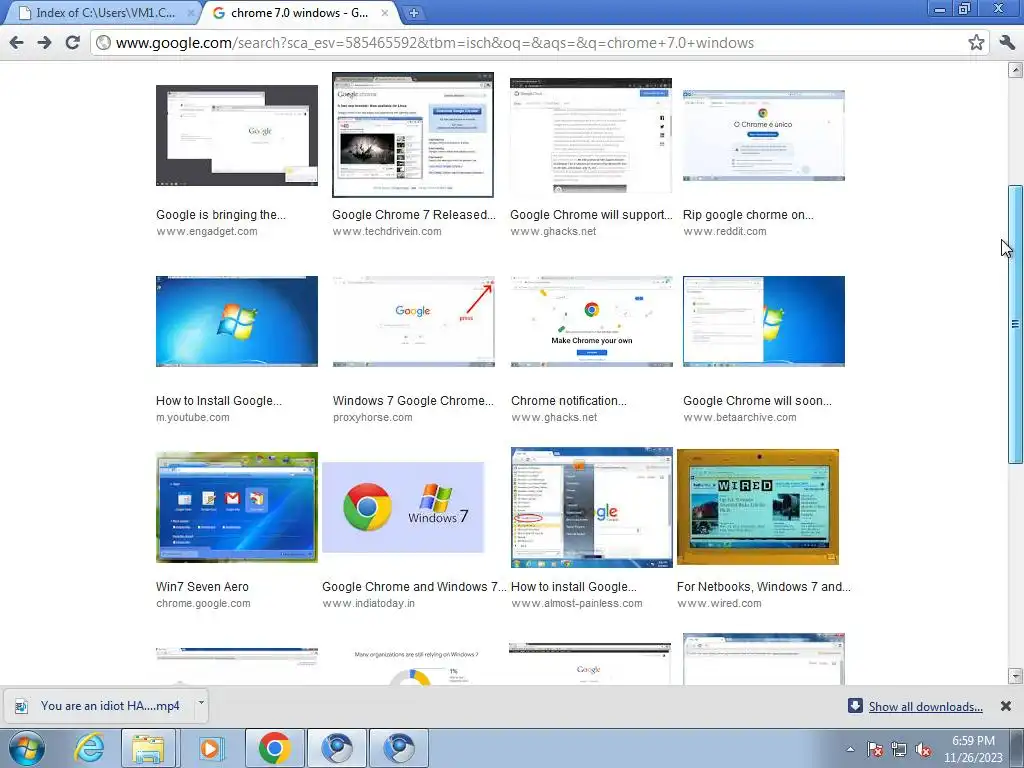The height and width of the screenshot is (768, 1024).
Task: Click the scrollbar up arrow
Action: (1015, 69)
